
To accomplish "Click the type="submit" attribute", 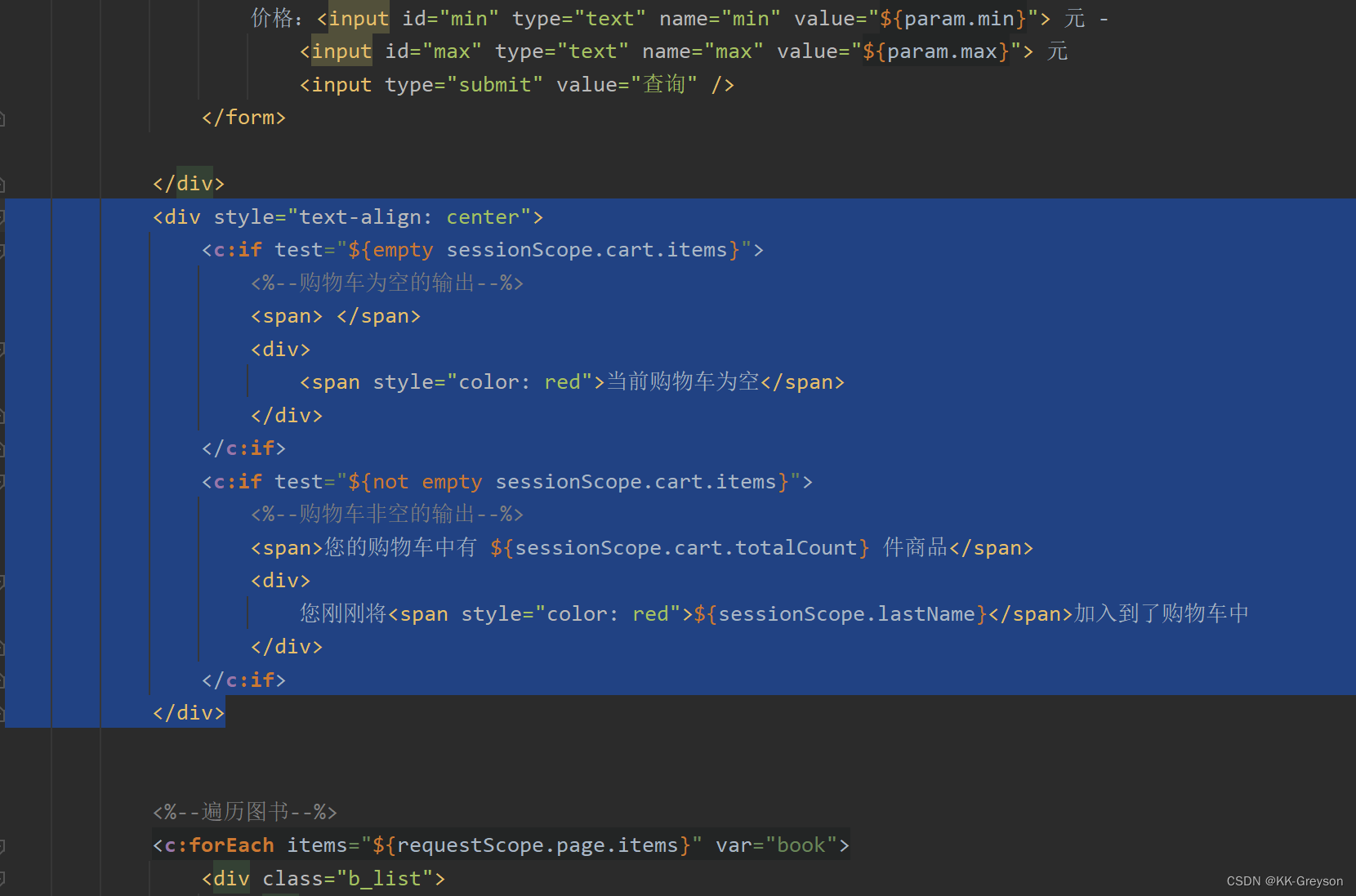I will pyautogui.click(x=463, y=85).
